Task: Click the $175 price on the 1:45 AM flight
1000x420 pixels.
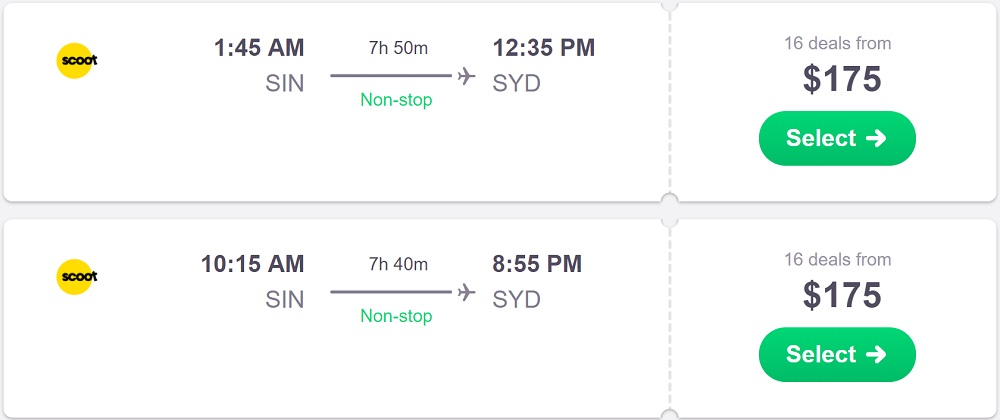Action: 842,79
